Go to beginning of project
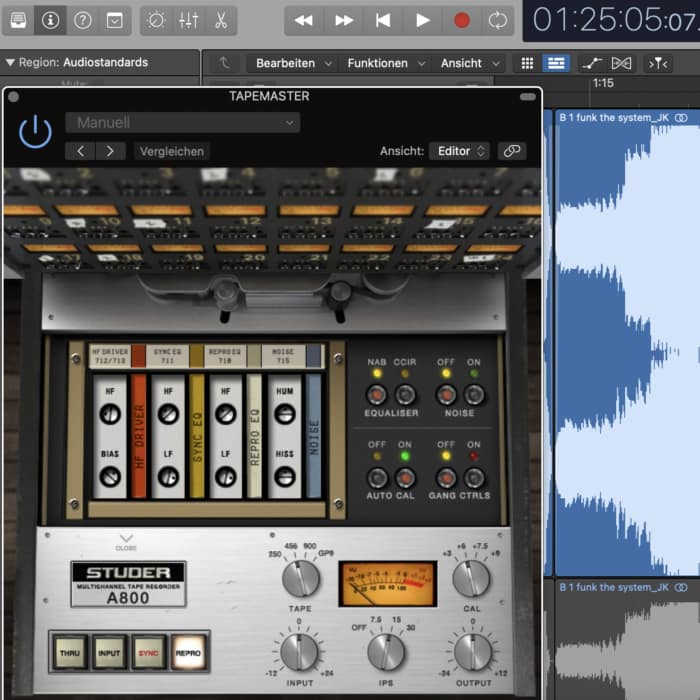 (x=383, y=20)
